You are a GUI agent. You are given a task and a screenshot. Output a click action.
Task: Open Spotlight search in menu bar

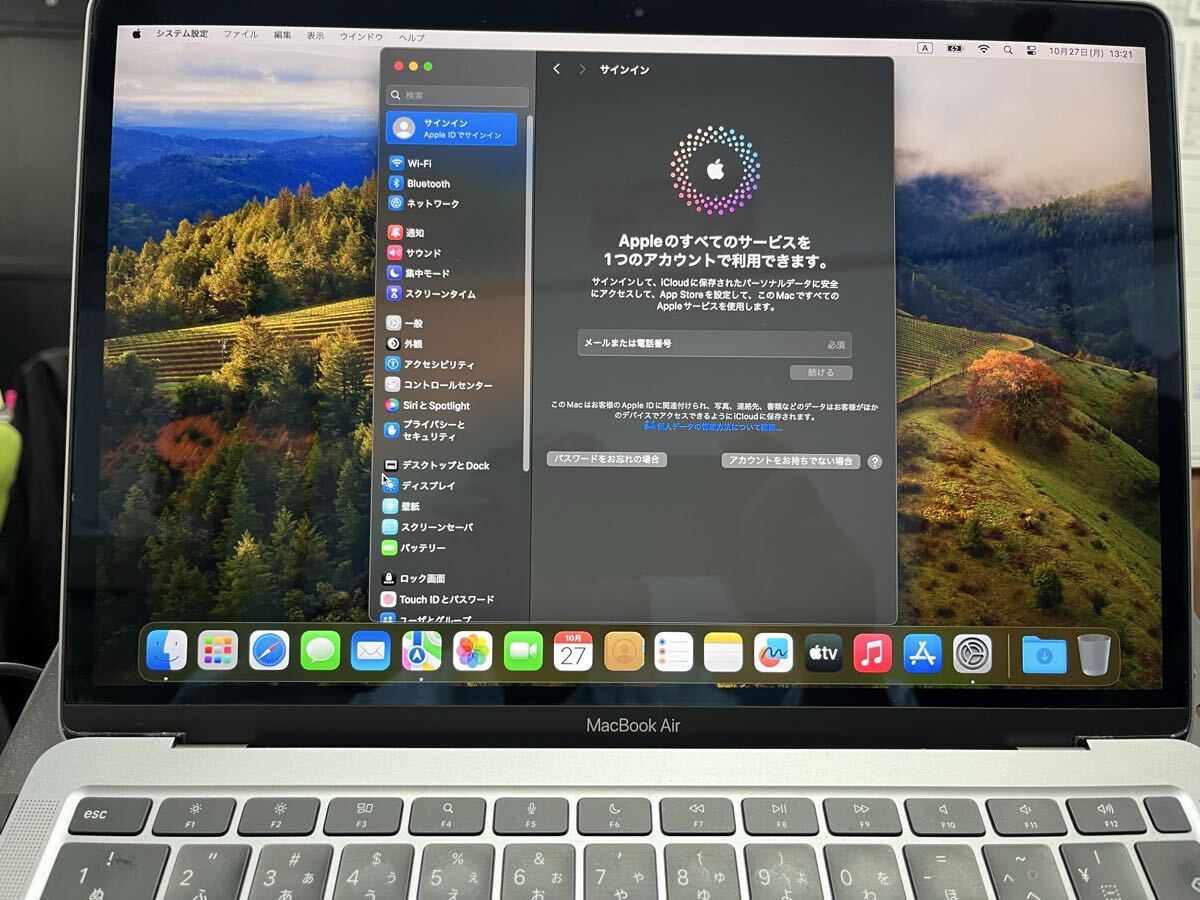click(1008, 50)
